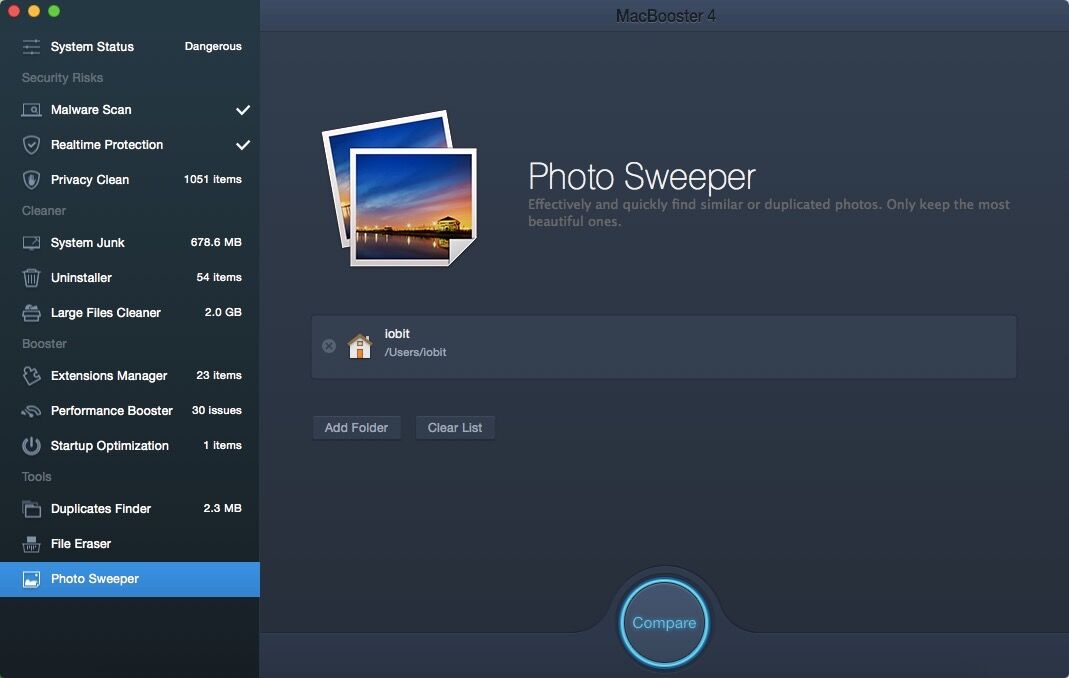Click the 30 issues count
Viewport: 1069px width, 678px height.
(x=217, y=411)
